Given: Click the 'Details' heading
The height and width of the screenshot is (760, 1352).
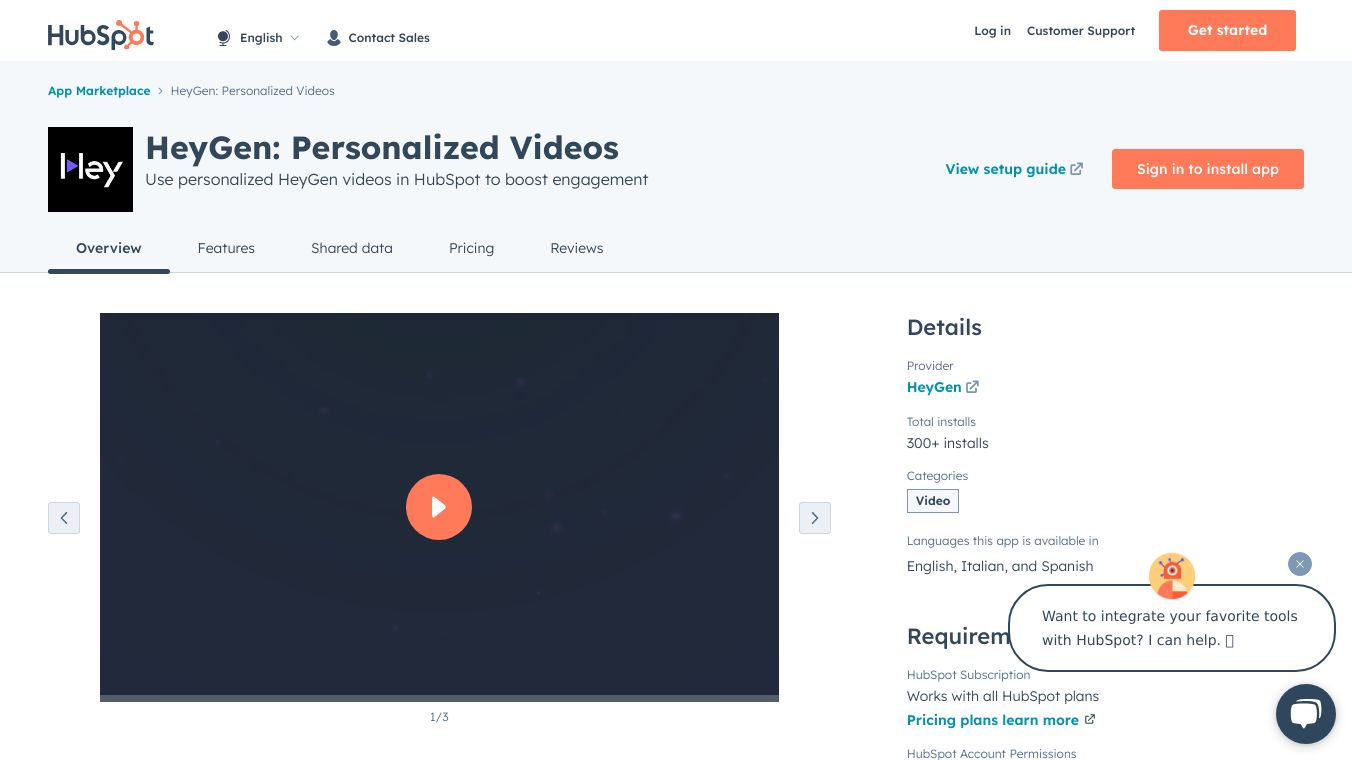Looking at the screenshot, I should [x=944, y=327].
